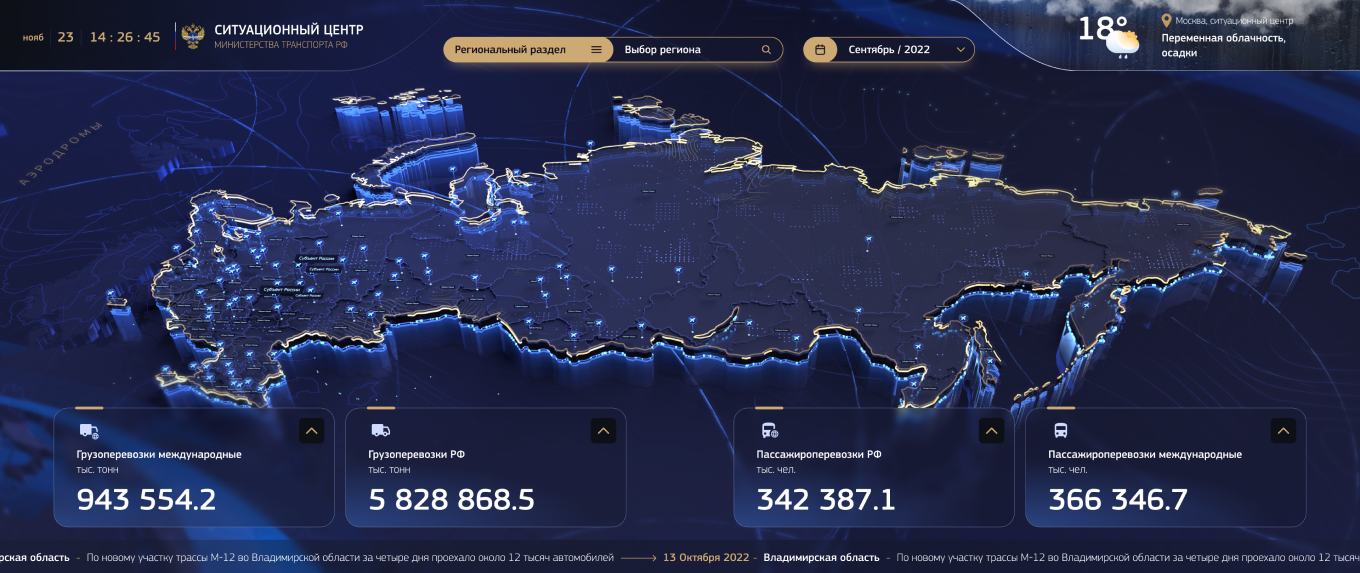The width and height of the screenshot is (1360, 573).
Task: Click the Ситуационный центр title
Action: [289, 30]
